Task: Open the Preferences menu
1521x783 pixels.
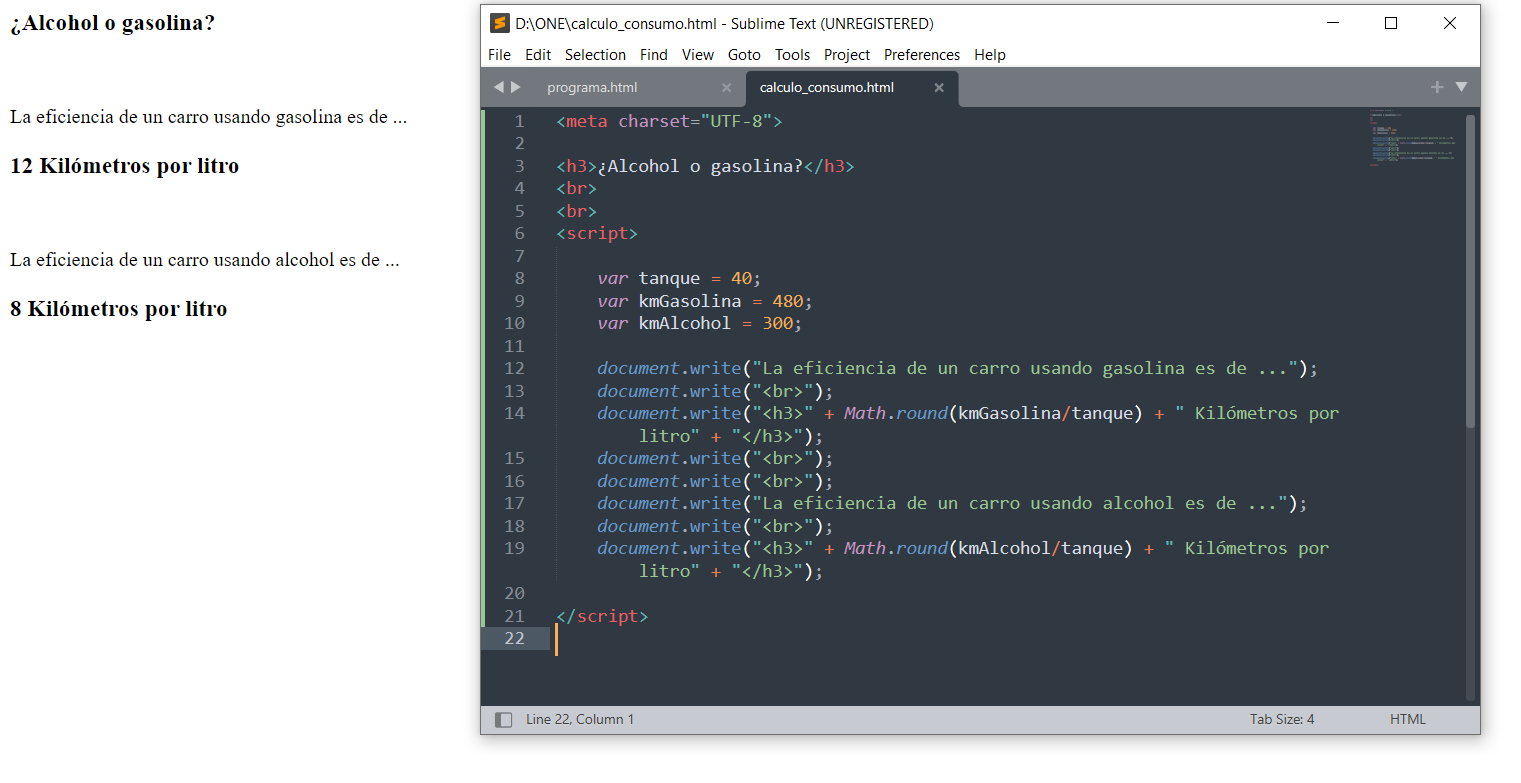Action: (x=921, y=55)
